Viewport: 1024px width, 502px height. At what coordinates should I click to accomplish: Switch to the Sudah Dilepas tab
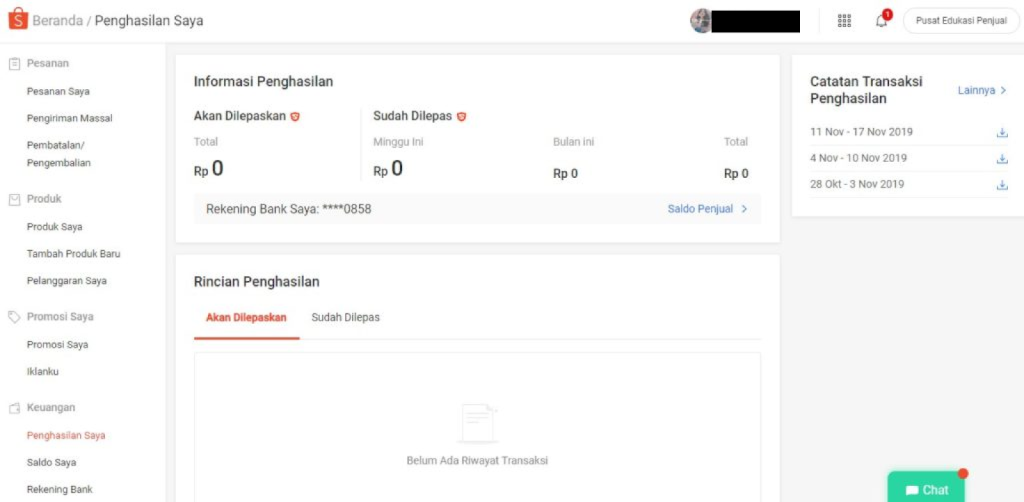coord(345,317)
